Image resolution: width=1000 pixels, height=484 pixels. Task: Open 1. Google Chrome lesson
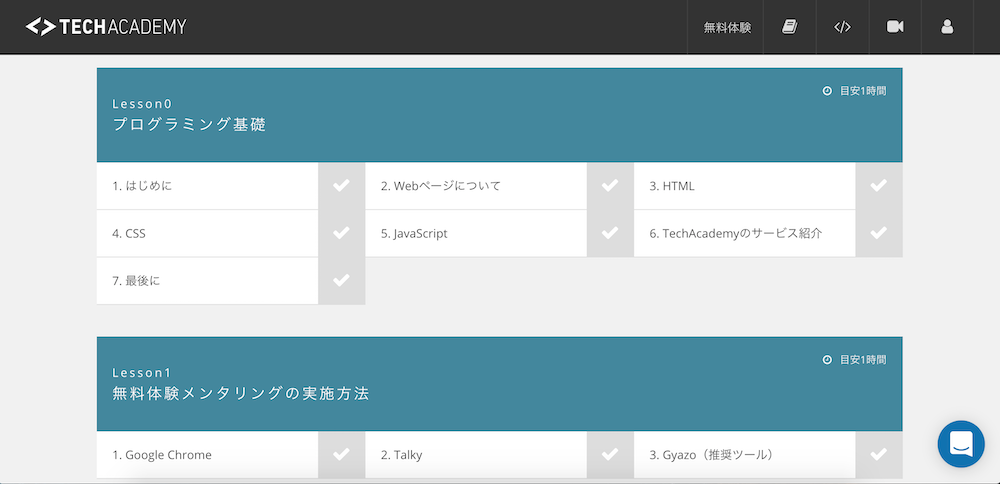click(207, 455)
